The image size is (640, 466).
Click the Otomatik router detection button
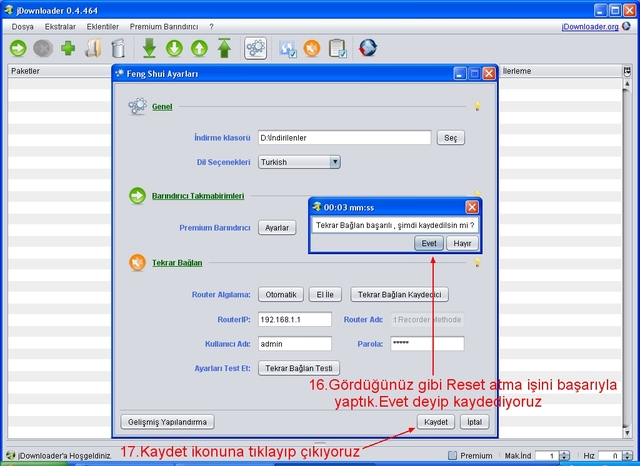coord(281,295)
